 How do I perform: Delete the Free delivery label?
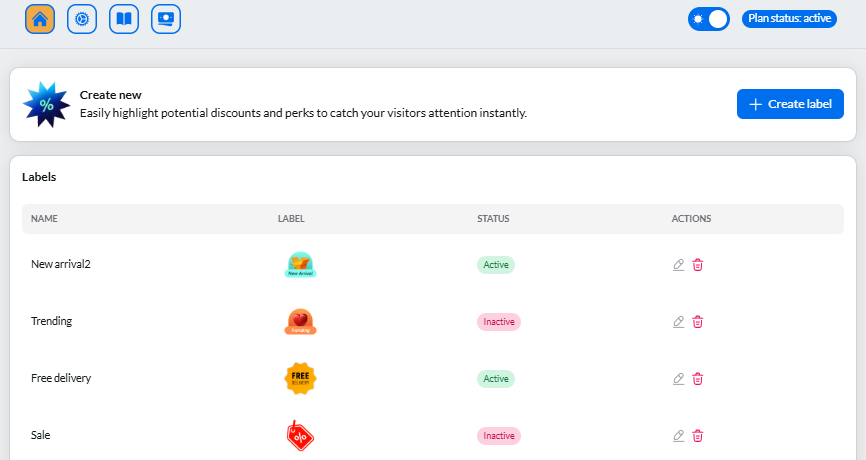698,379
